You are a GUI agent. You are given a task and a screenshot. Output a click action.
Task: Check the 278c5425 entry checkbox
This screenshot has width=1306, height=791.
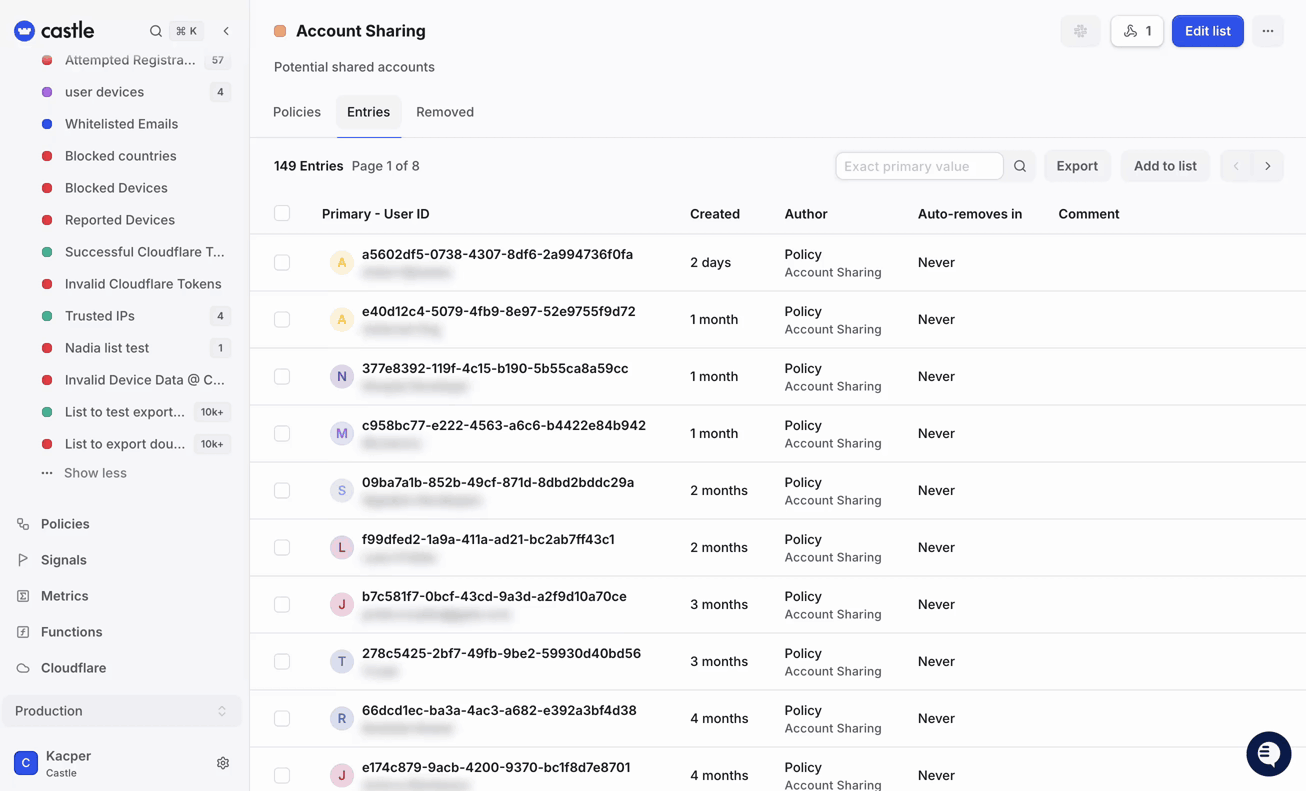point(282,661)
